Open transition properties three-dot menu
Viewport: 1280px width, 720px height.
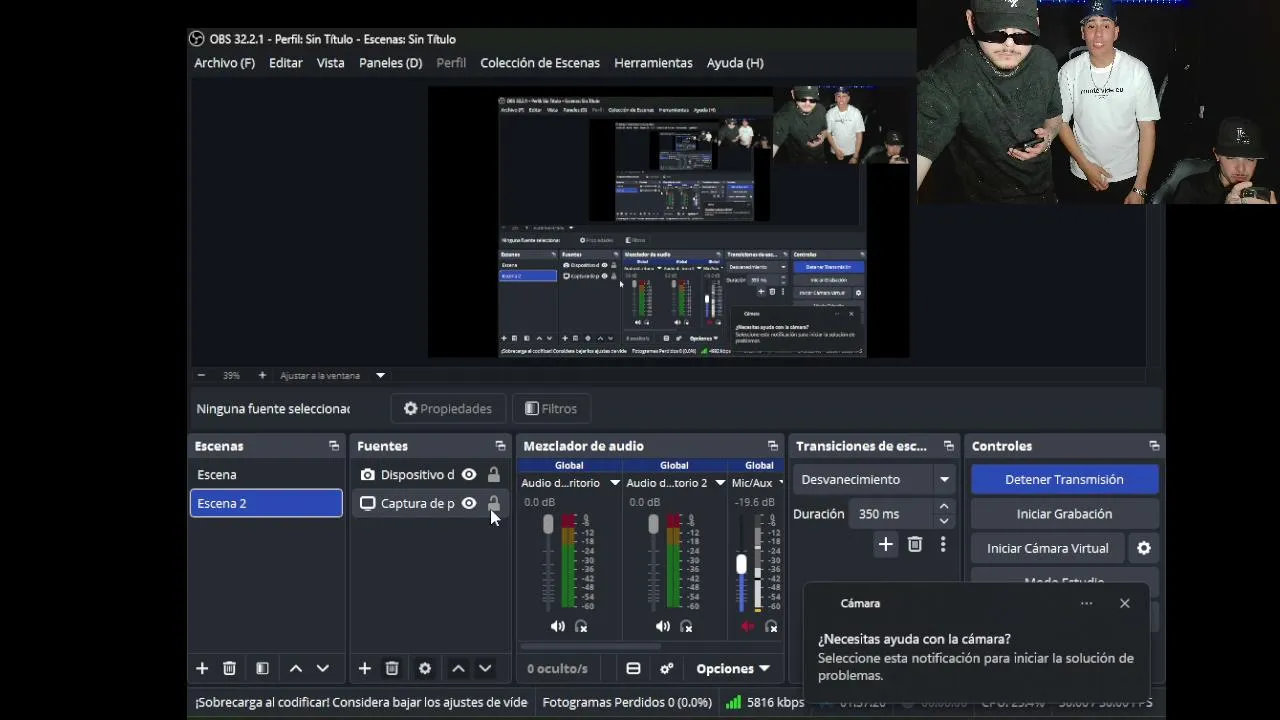point(942,544)
